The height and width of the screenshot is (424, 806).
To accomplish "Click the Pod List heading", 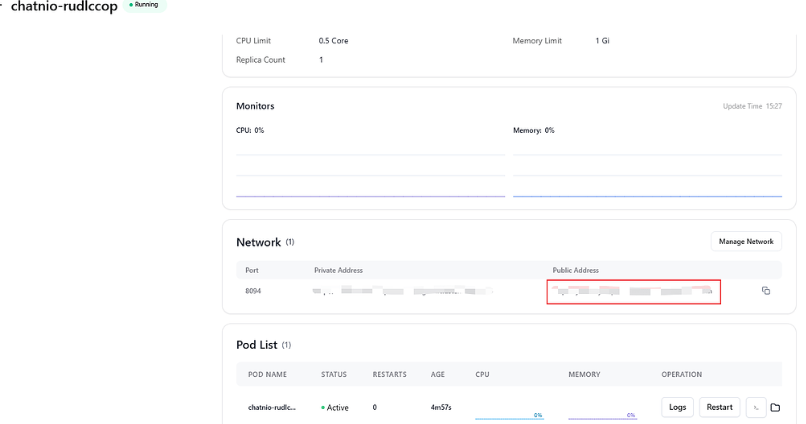I will pos(257,345).
